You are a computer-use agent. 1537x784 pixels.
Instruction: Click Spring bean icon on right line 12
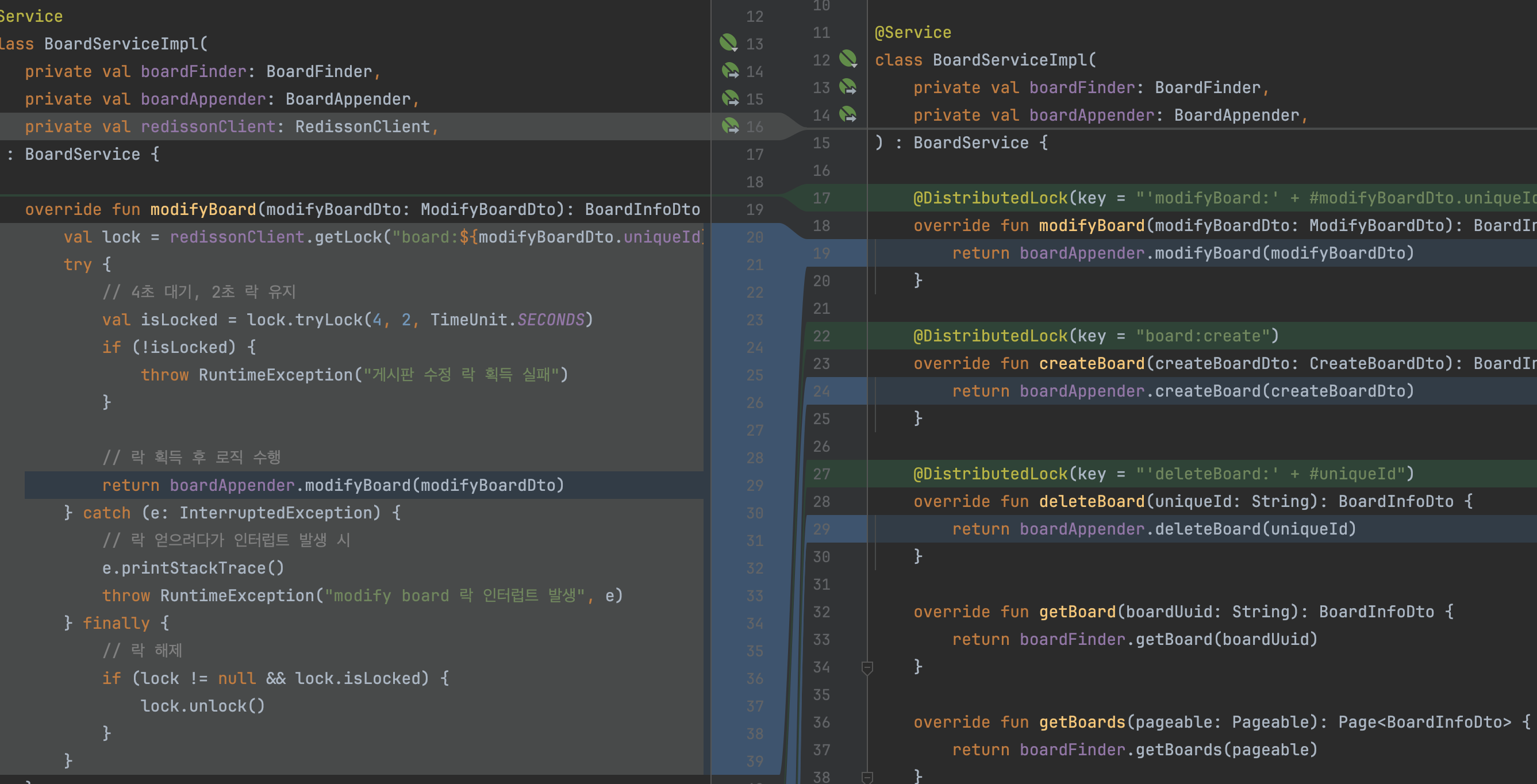pyautogui.click(x=848, y=59)
